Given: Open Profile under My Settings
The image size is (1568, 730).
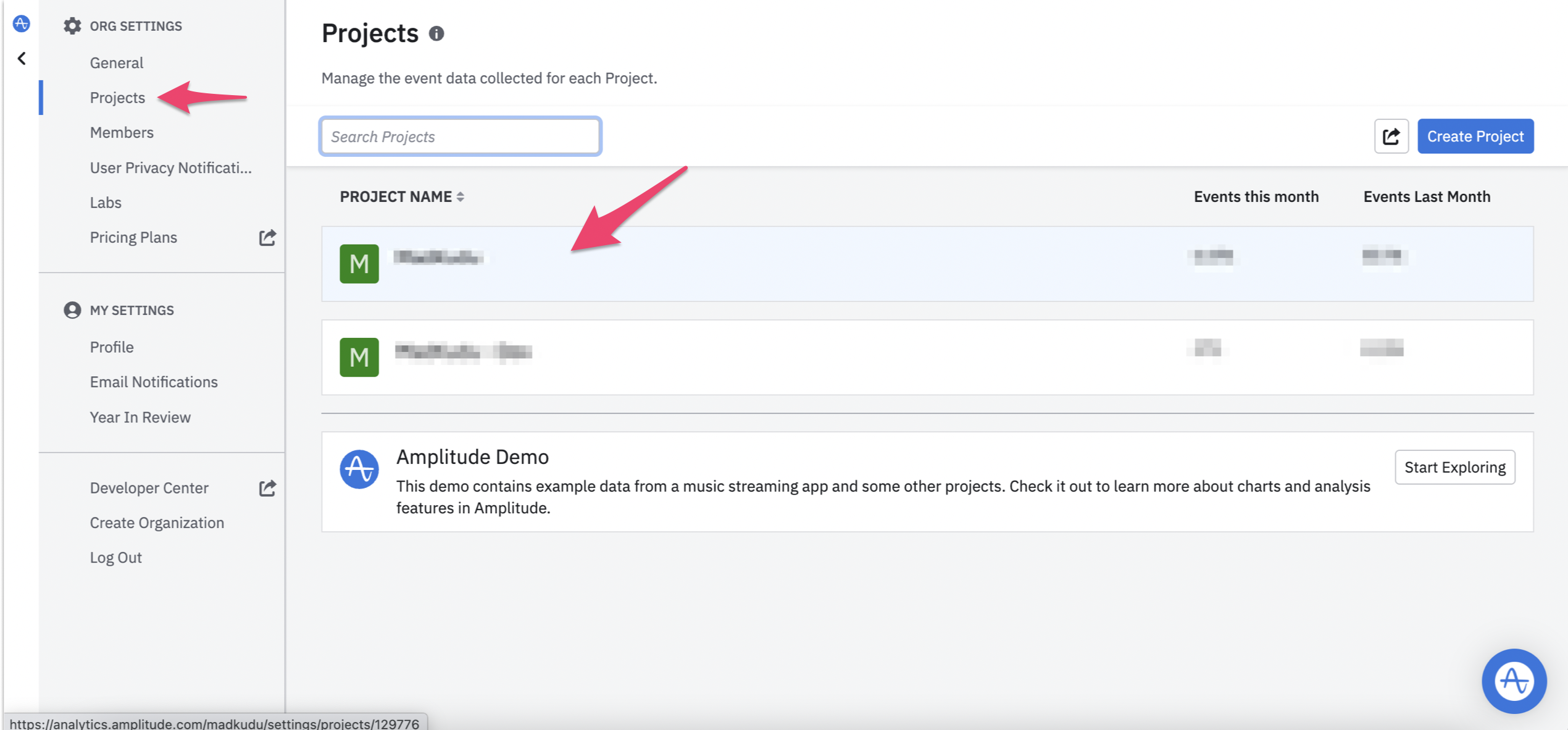Looking at the screenshot, I should (x=112, y=346).
